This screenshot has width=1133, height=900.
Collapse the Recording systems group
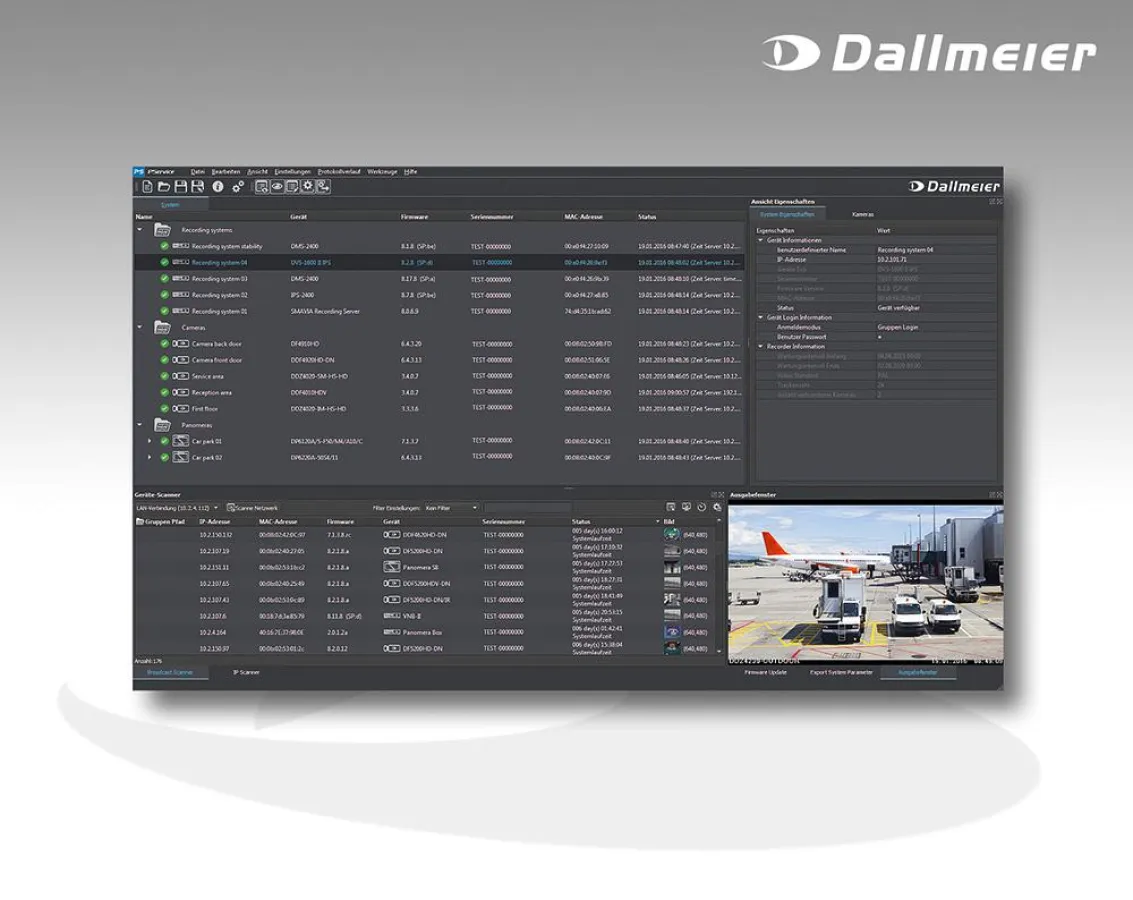138,229
